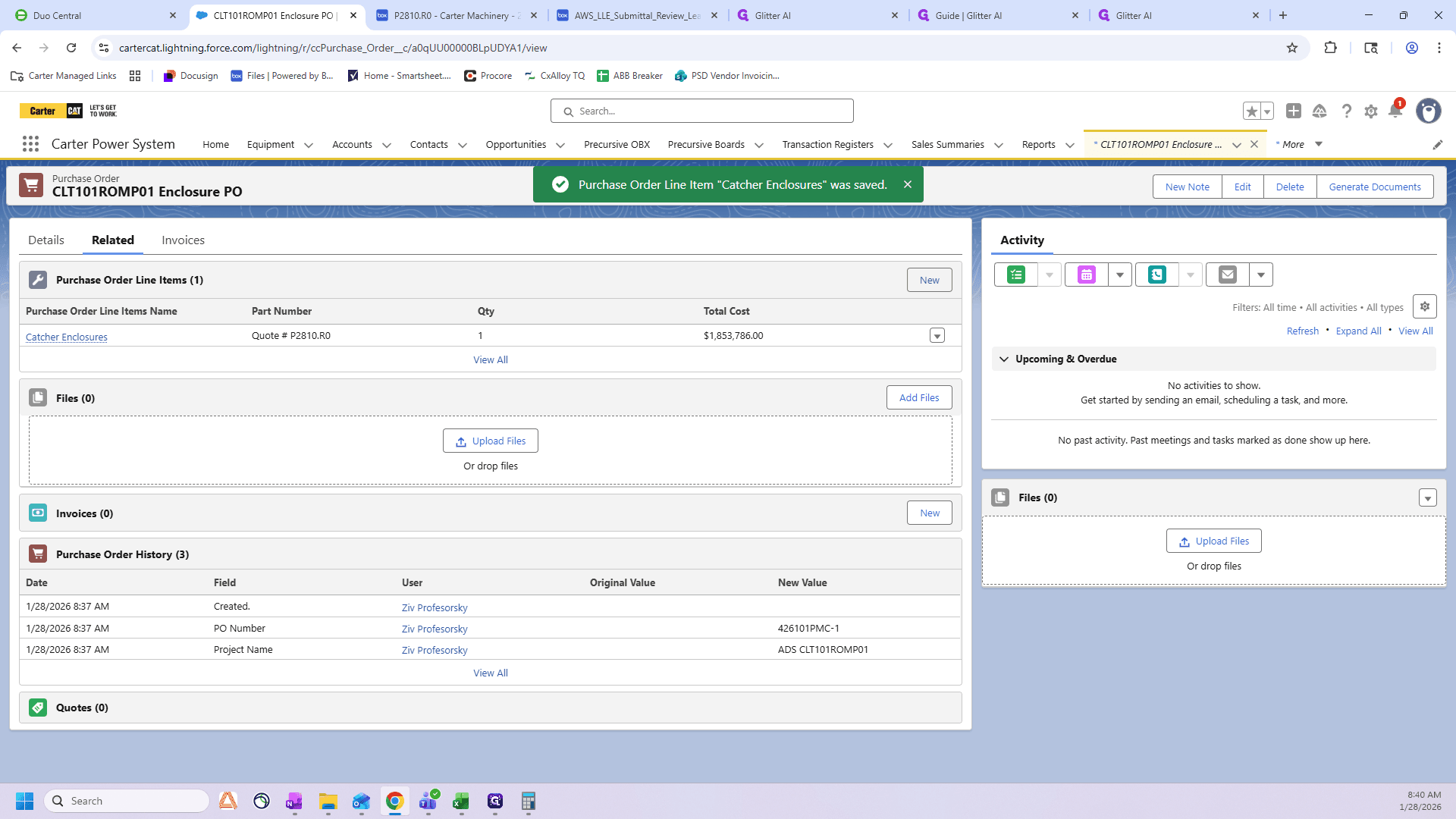The height and width of the screenshot is (819, 1456).
Task: Open File Explorer from the taskbar
Action: pos(328,802)
